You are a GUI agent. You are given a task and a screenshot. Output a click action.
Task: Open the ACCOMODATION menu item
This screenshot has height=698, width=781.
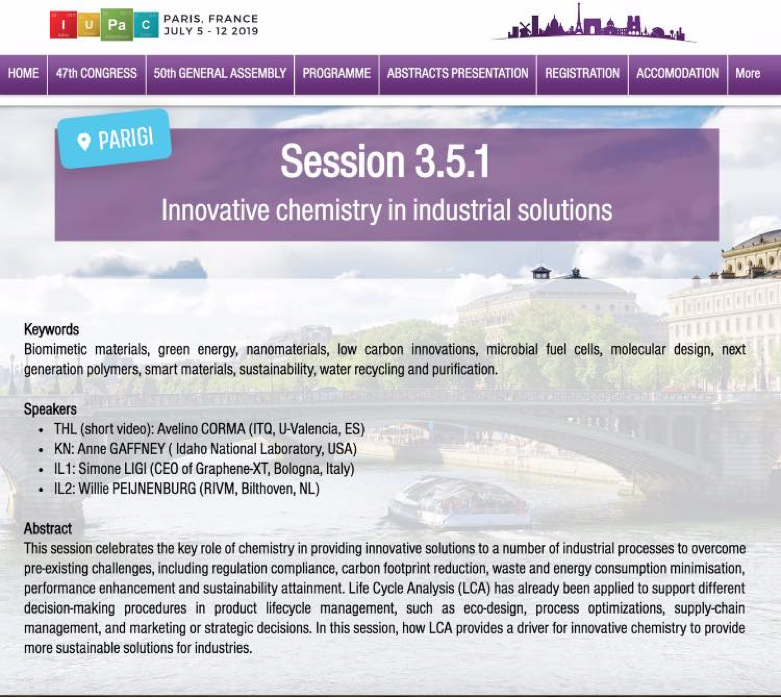click(x=677, y=73)
